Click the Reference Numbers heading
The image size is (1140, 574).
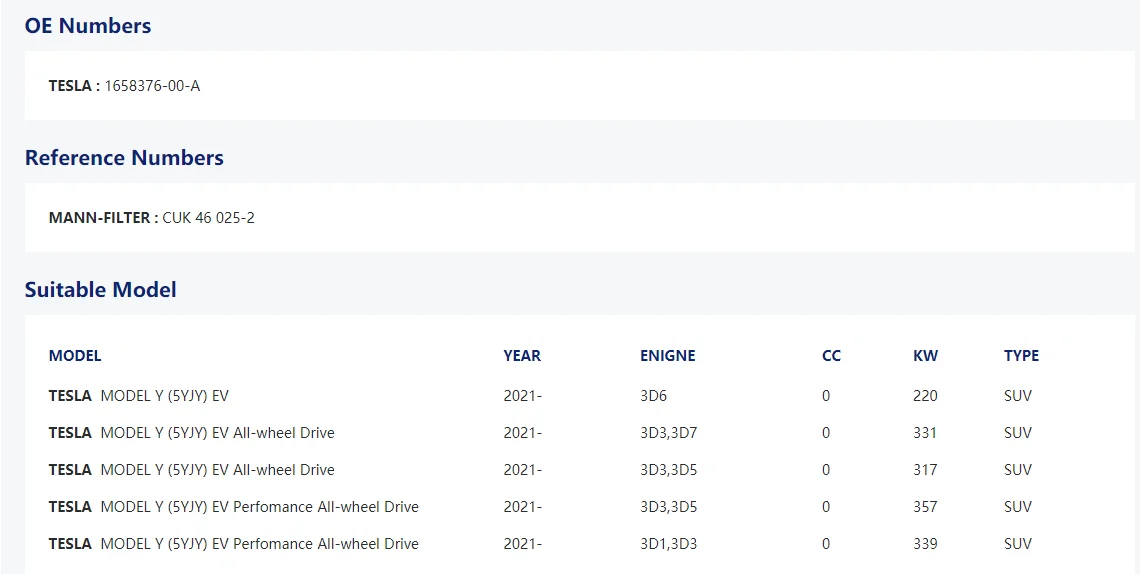[x=124, y=158]
